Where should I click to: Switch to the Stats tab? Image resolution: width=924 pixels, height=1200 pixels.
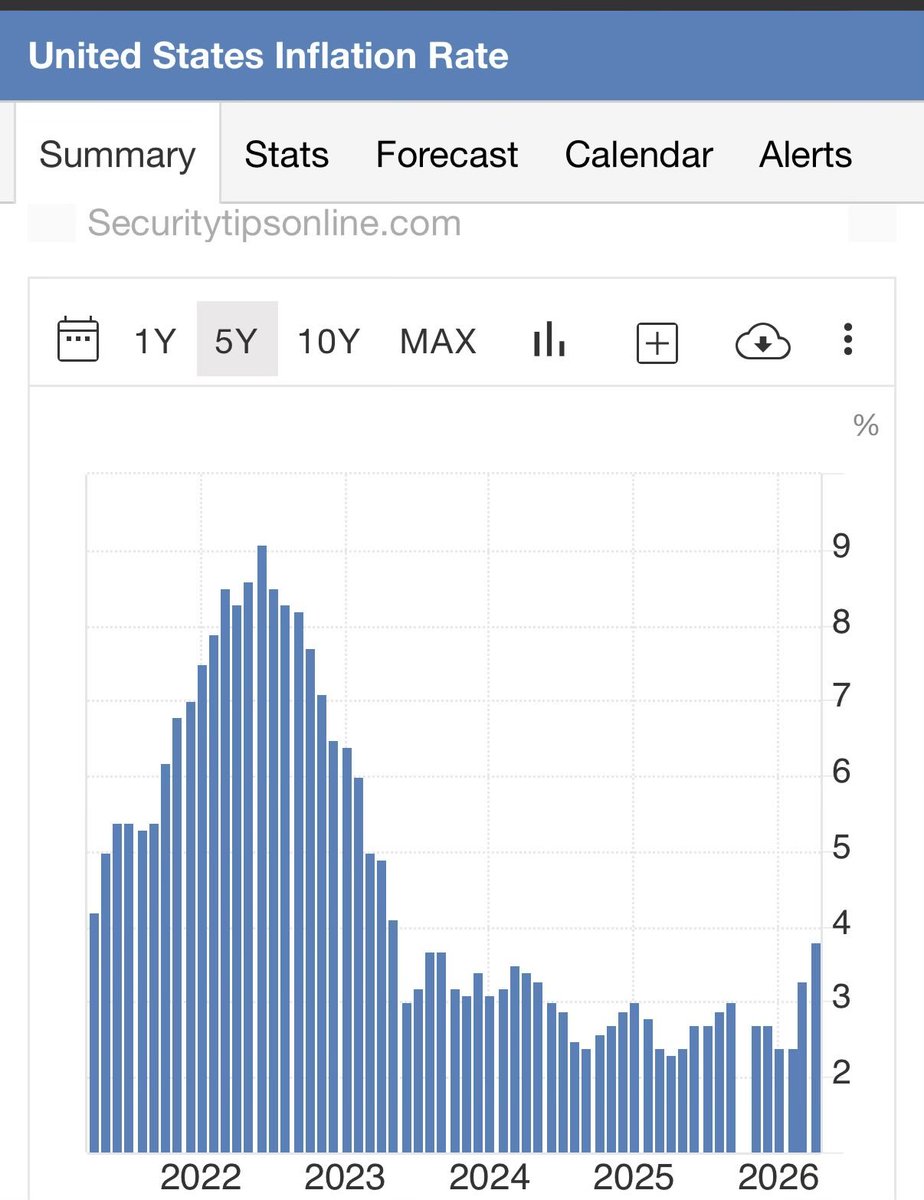[x=287, y=155]
